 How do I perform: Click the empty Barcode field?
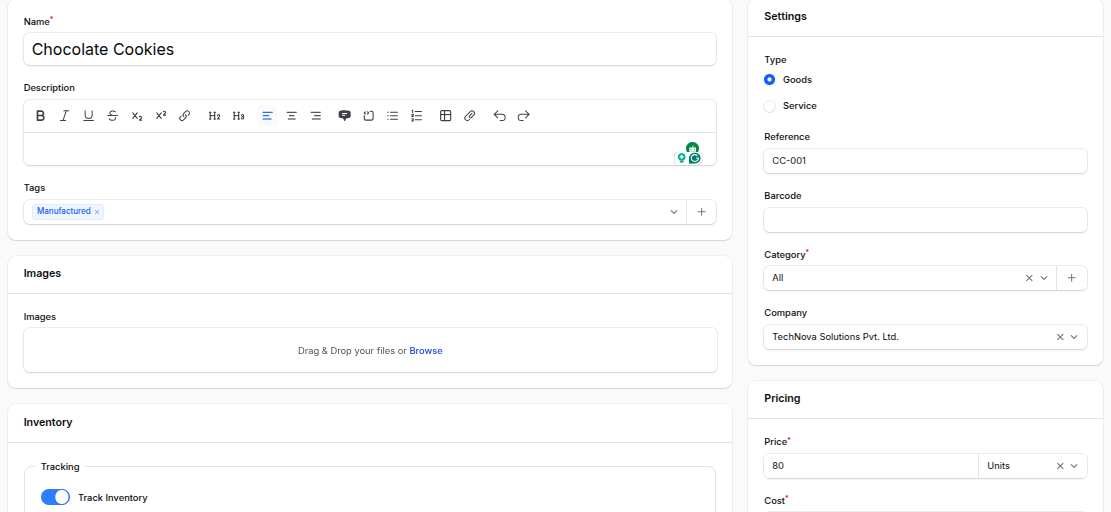(925, 220)
